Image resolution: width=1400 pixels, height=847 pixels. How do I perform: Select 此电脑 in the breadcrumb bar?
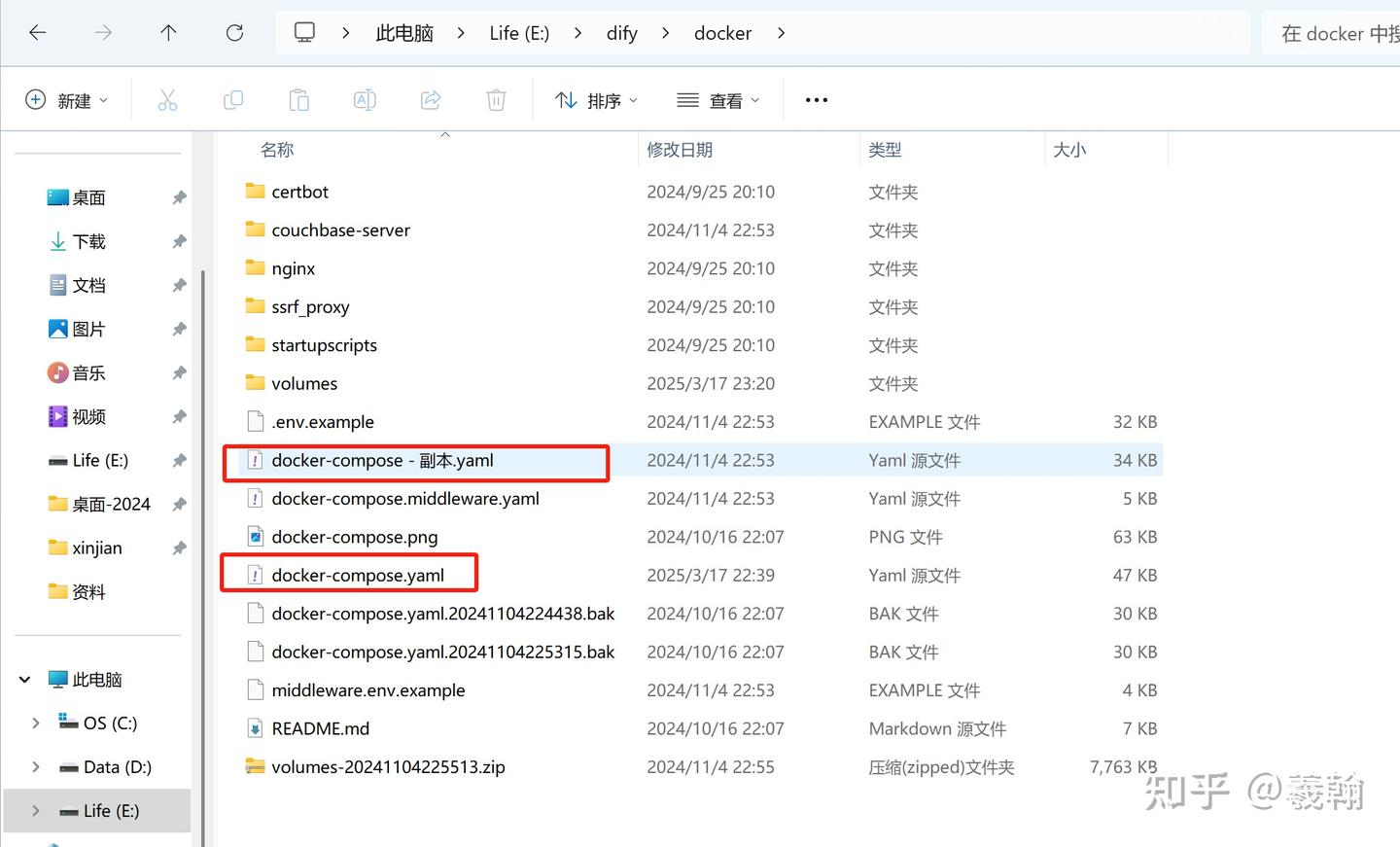tap(403, 32)
